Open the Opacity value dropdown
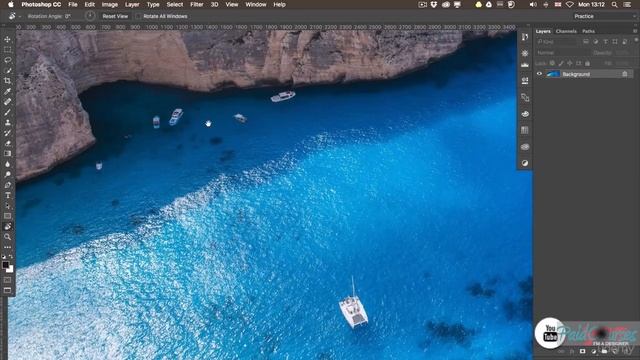Viewport: 640px width, 360px height. click(623, 53)
